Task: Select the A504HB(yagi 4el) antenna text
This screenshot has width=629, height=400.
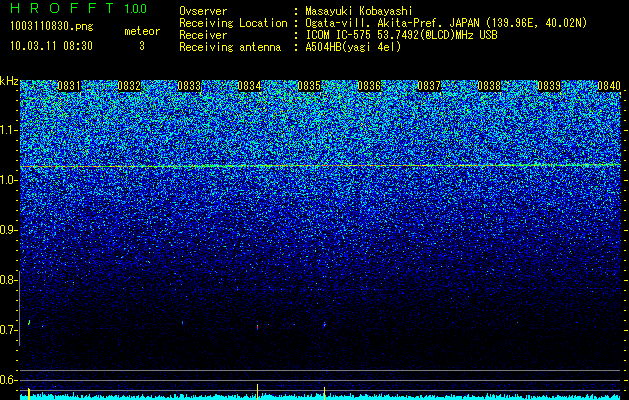Action: (x=353, y=47)
